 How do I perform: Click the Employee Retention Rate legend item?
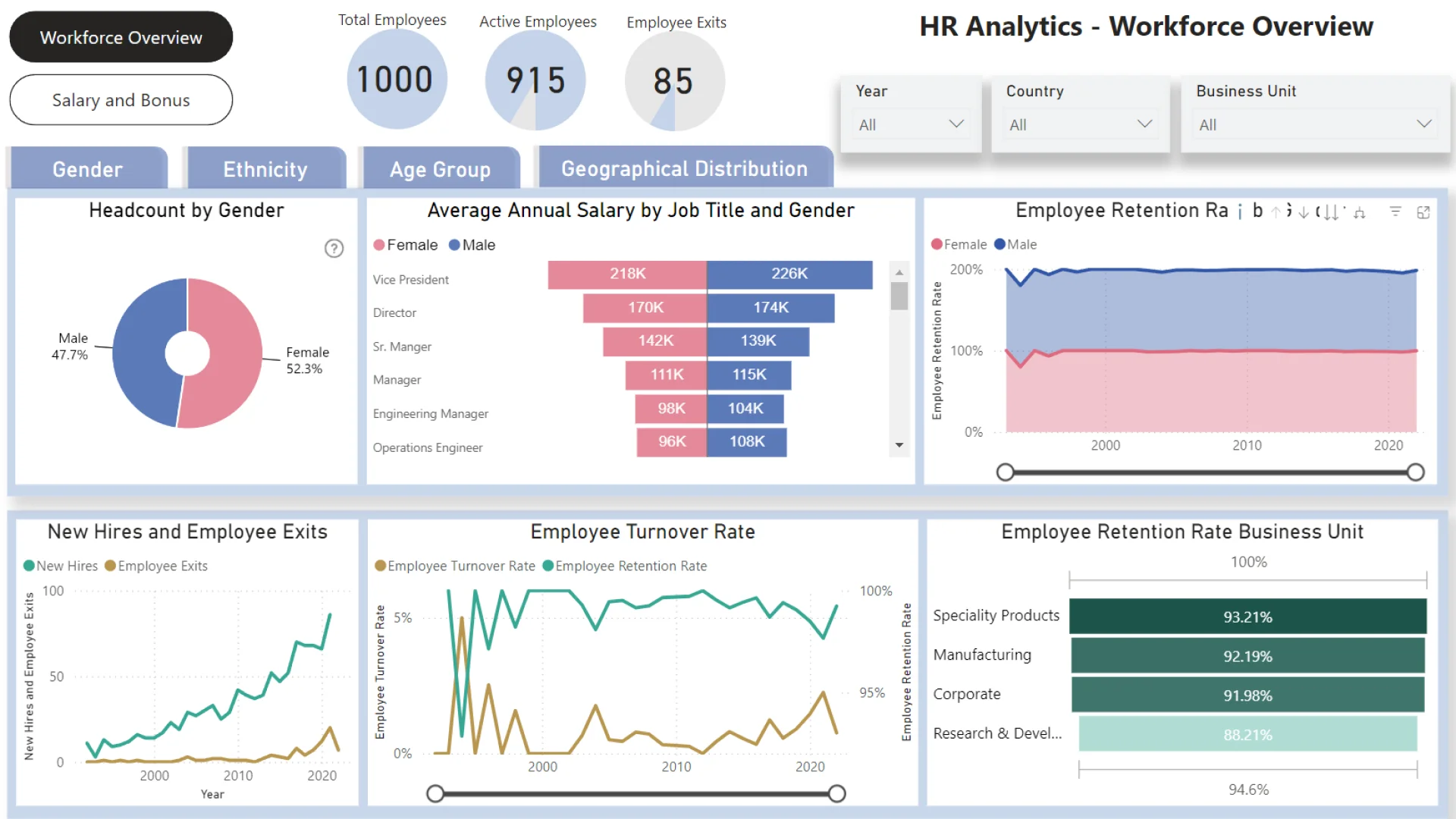[625, 566]
